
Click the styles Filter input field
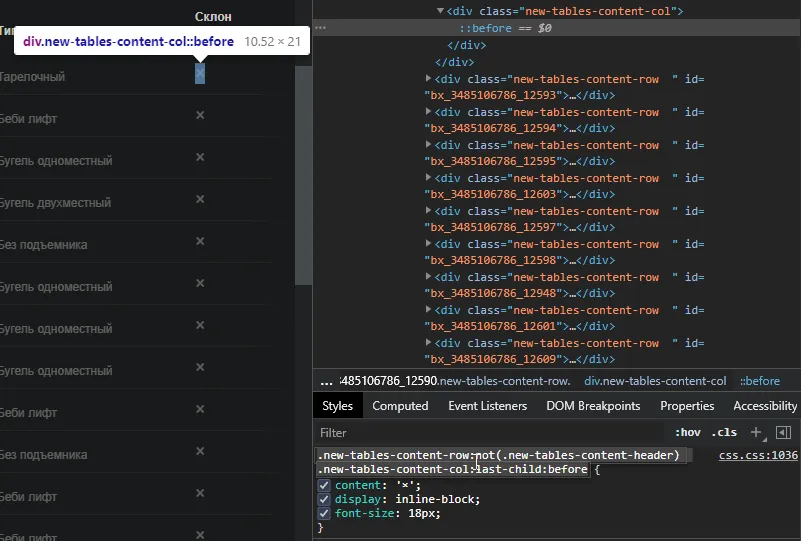point(490,433)
